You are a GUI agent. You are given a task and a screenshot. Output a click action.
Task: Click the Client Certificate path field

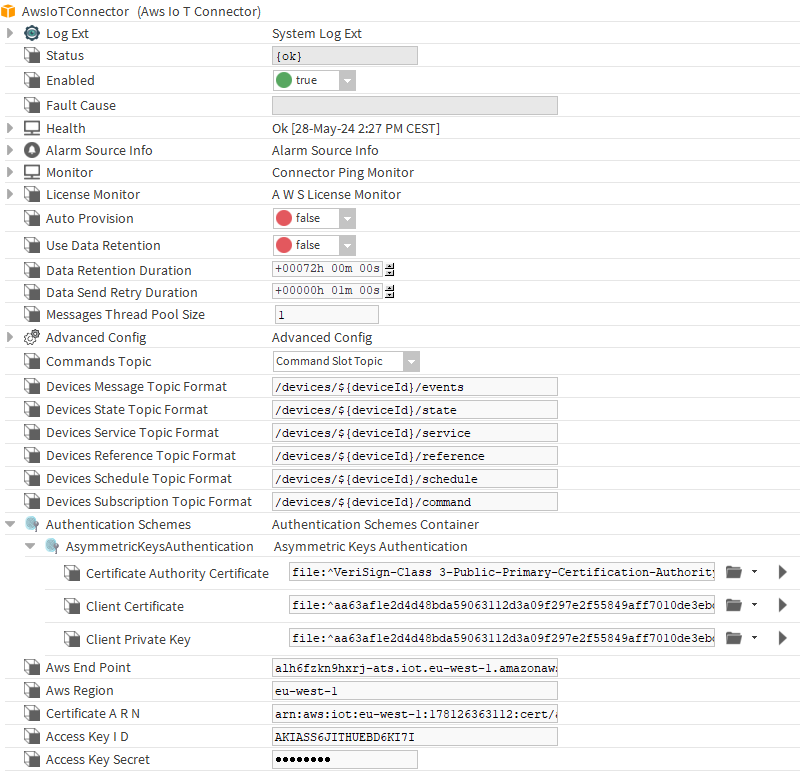click(502, 605)
